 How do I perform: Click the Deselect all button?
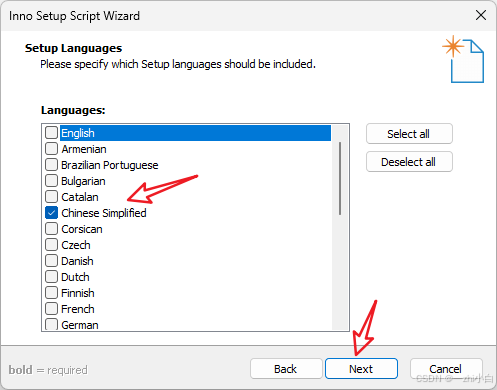(409, 162)
